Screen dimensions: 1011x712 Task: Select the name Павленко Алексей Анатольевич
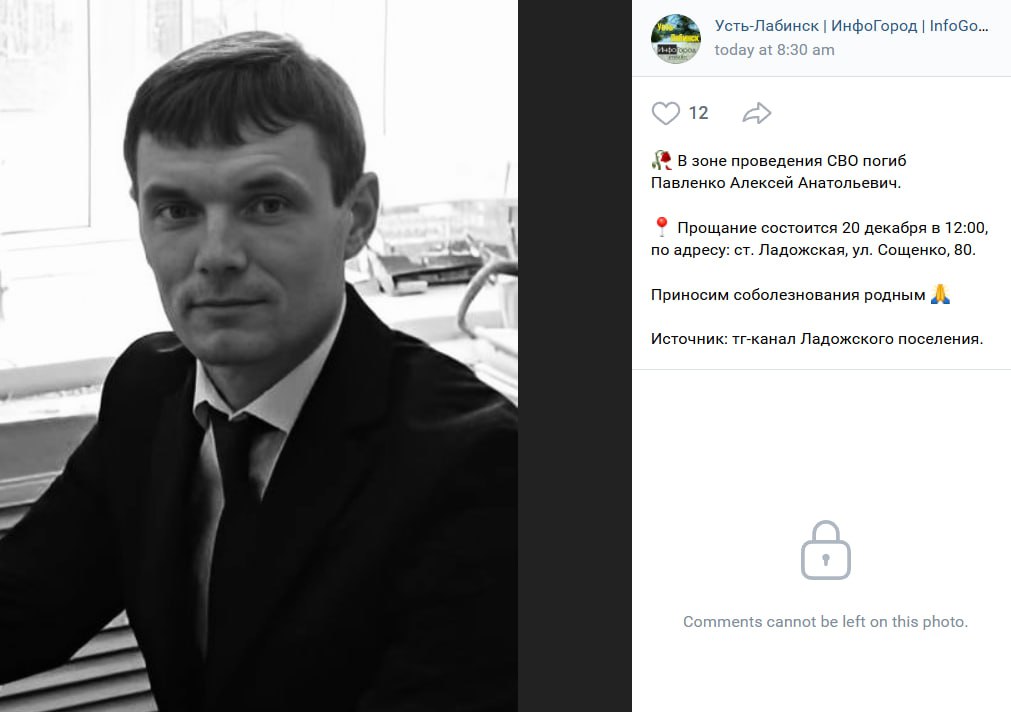coord(776,183)
